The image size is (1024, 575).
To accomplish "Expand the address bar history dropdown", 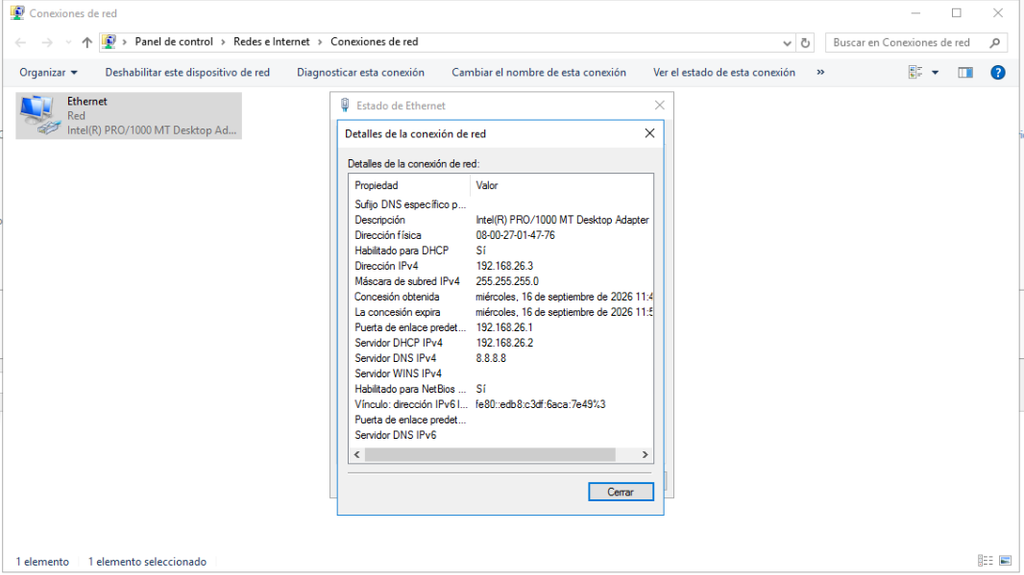I will point(786,42).
